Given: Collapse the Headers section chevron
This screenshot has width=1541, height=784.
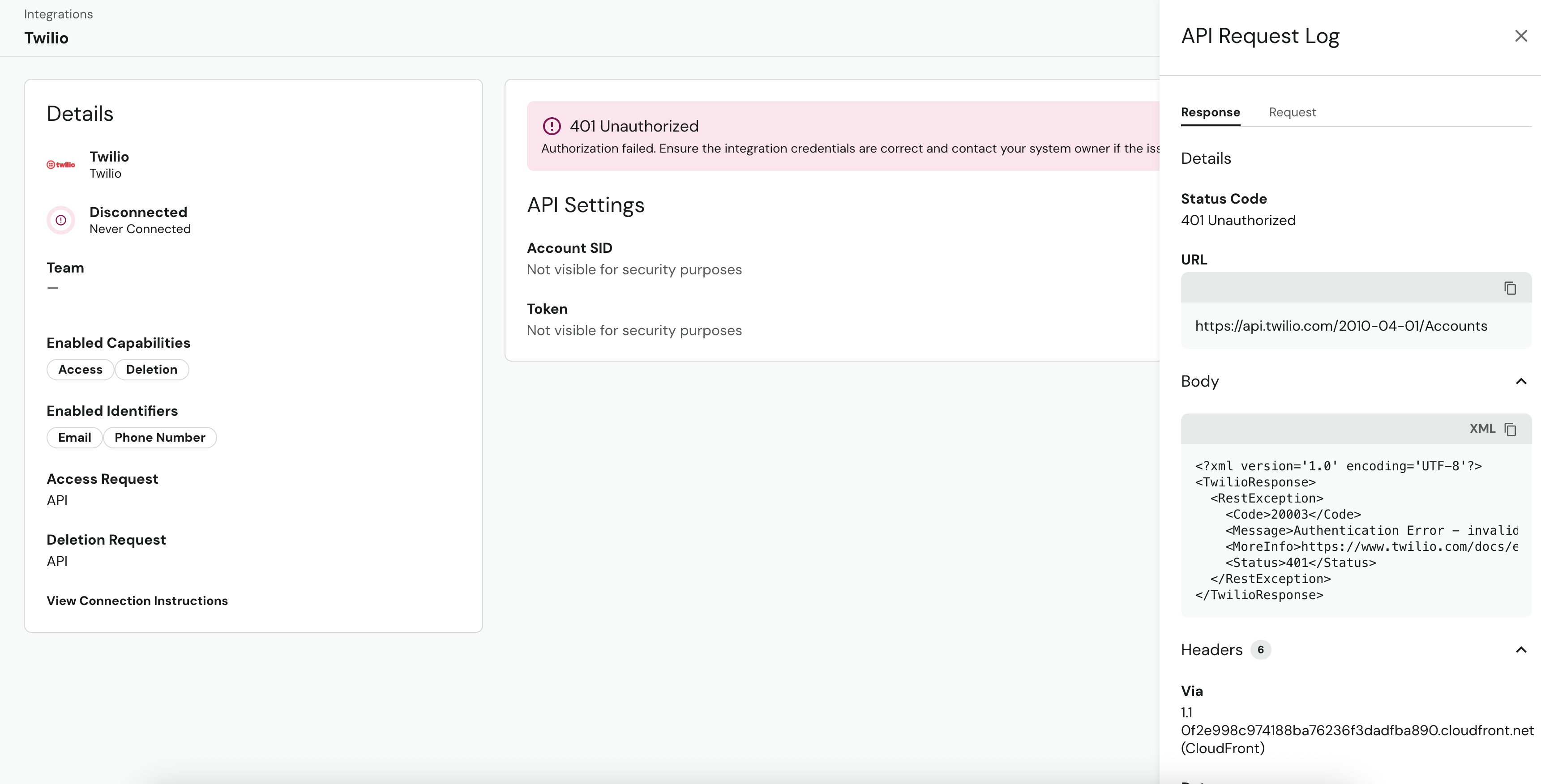Looking at the screenshot, I should click(1521, 650).
